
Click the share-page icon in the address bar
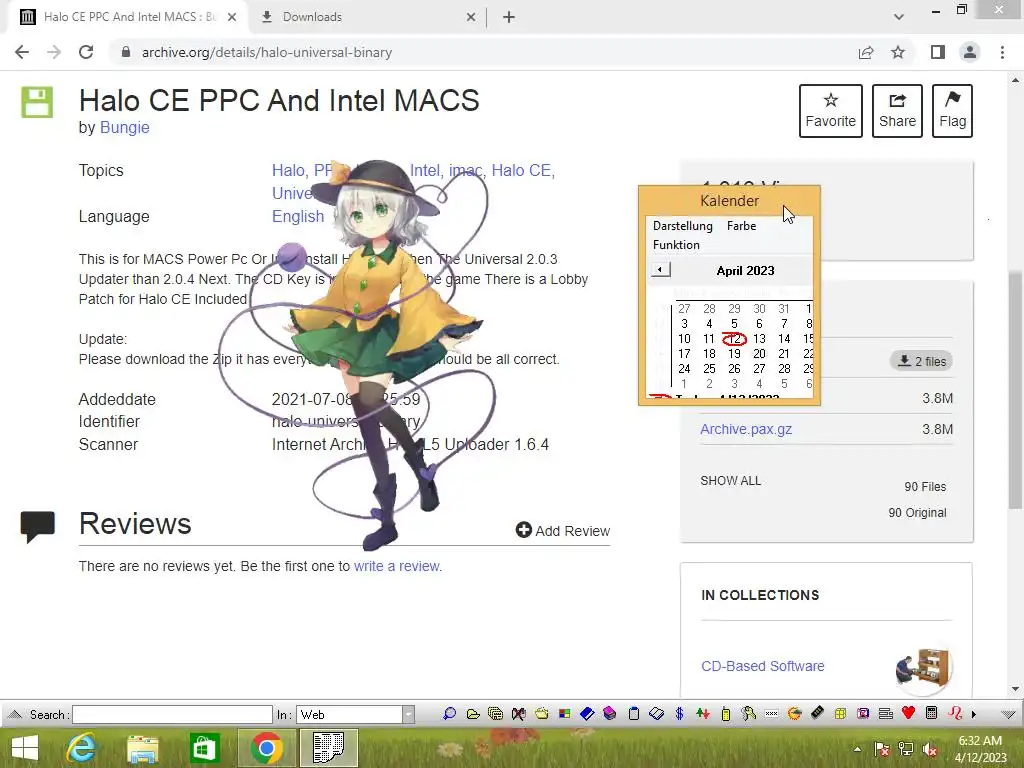pos(866,52)
